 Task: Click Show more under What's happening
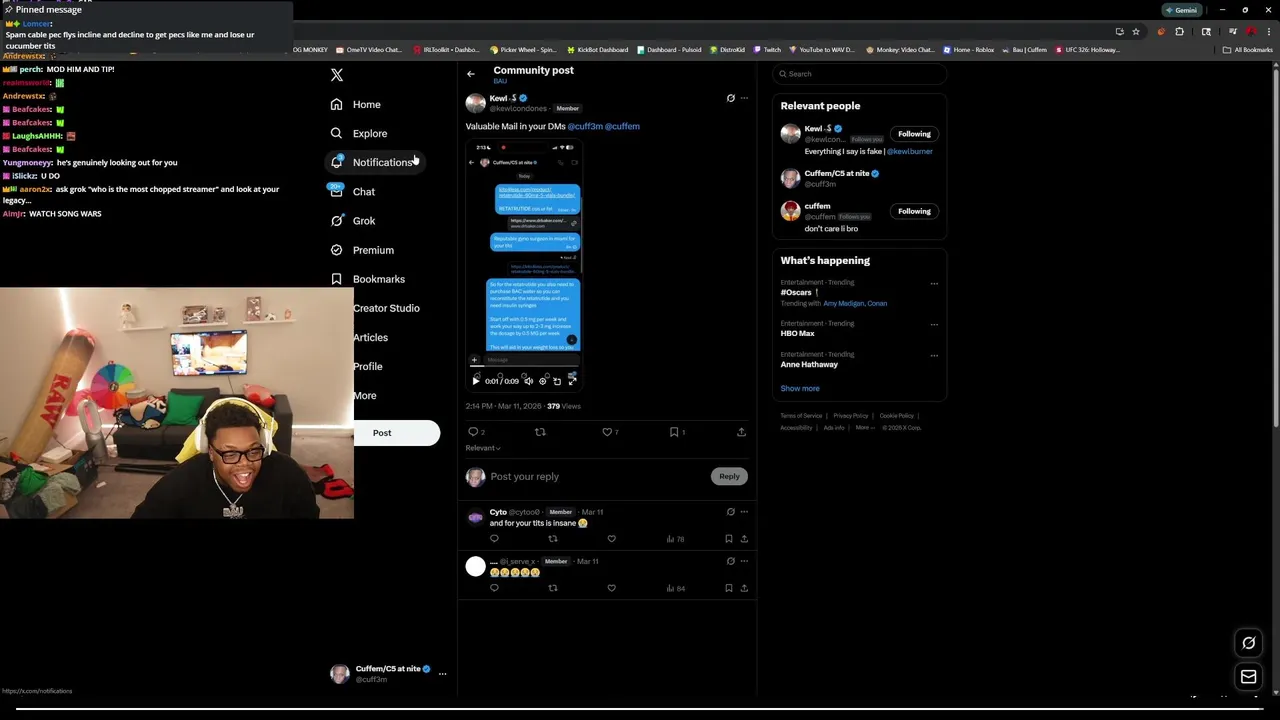(x=800, y=389)
